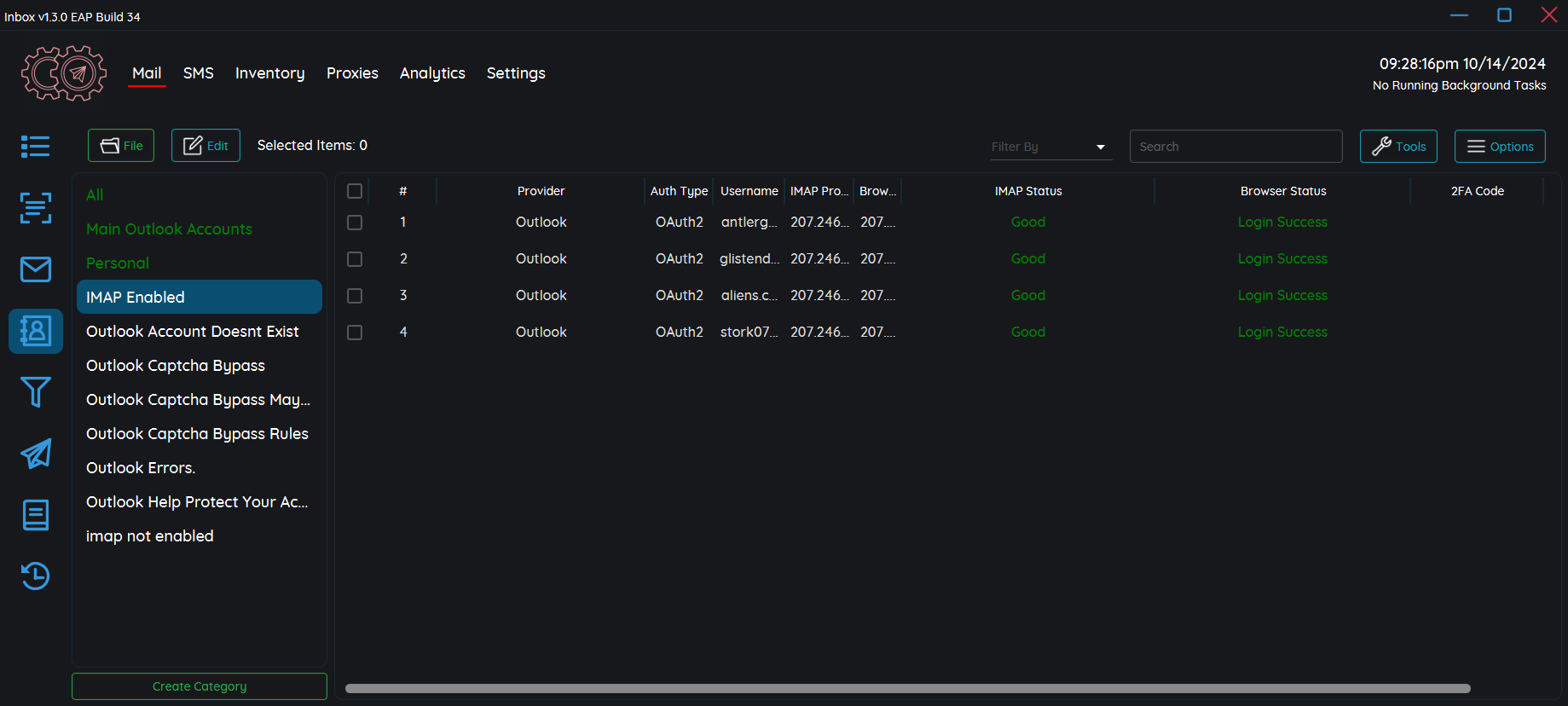Sort by the IMAP Status column header
This screenshot has width=1568, height=706.
(1028, 191)
